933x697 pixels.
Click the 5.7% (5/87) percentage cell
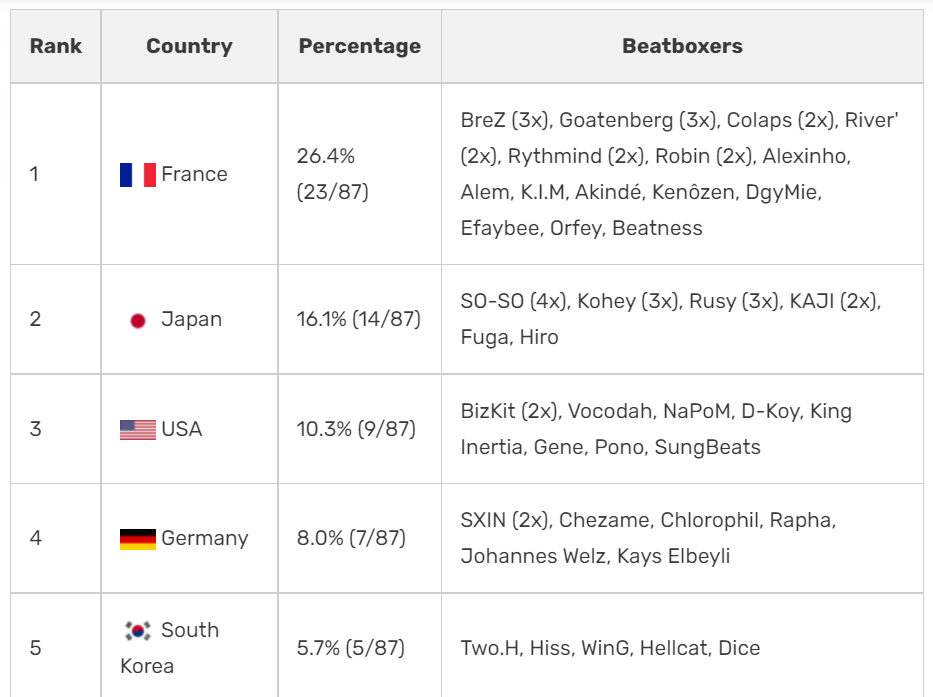[359, 645]
